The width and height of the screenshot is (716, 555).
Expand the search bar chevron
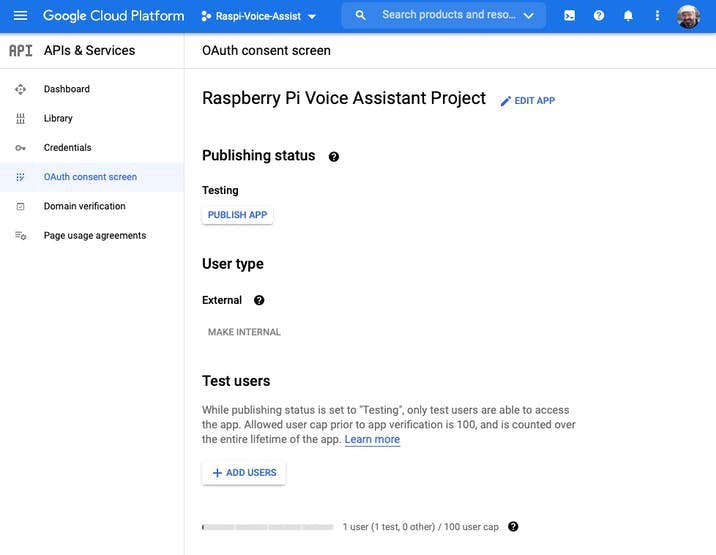coord(528,16)
